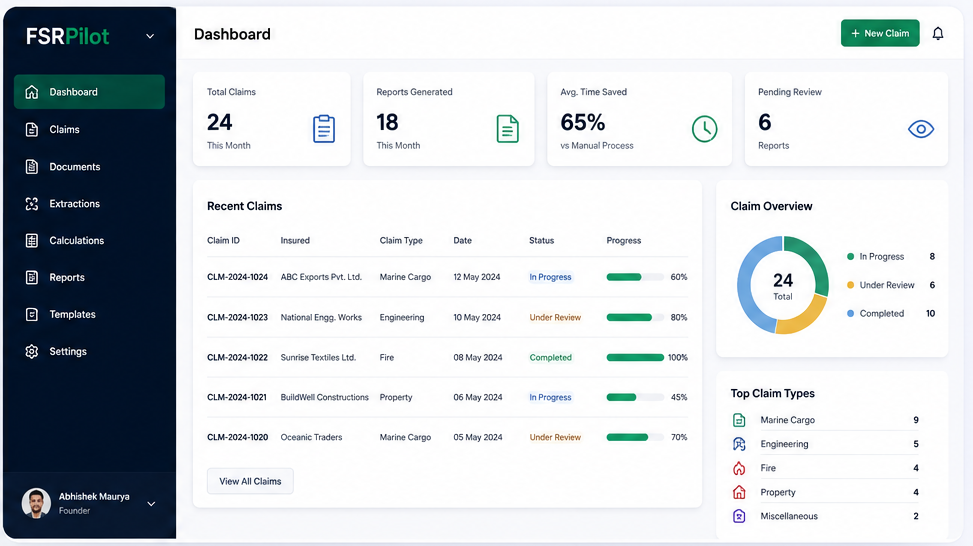Screen dimensions: 973x546
Task: Open claim CLM-2024-1024
Action: [x=238, y=277]
